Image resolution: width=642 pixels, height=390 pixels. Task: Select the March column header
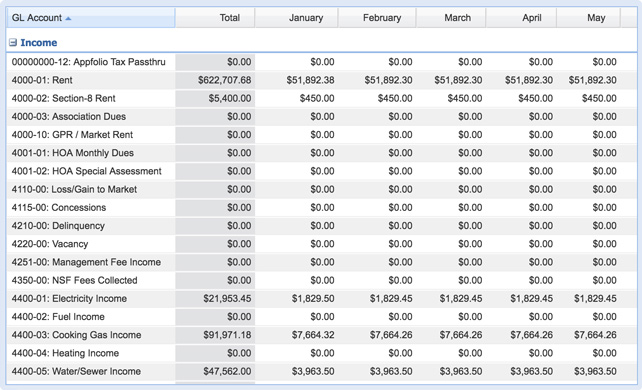click(451, 18)
